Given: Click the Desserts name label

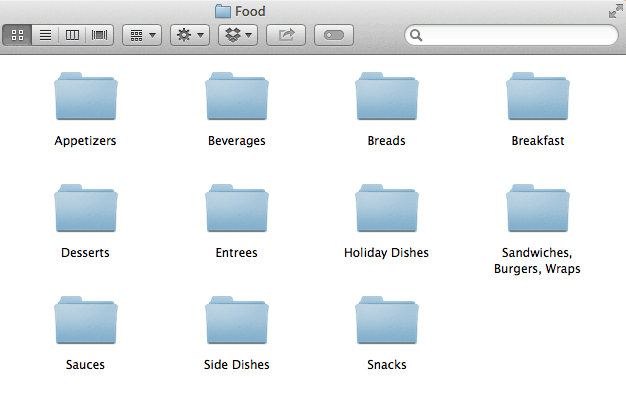Looking at the screenshot, I should pyautogui.click(x=85, y=253).
